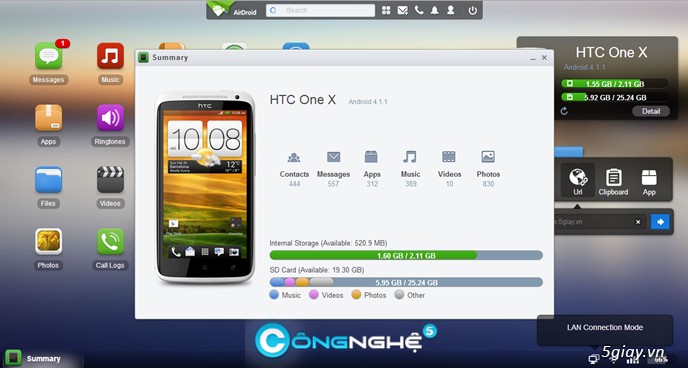The image size is (688, 368).
Task: Click the LAN connection mode monitor icon
Action: [x=594, y=359]
